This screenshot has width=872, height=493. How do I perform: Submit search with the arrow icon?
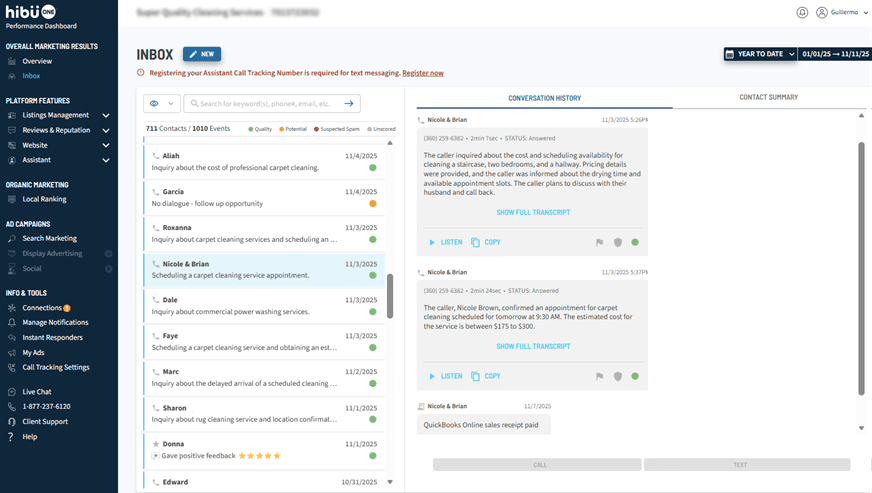tap(349, 103)
